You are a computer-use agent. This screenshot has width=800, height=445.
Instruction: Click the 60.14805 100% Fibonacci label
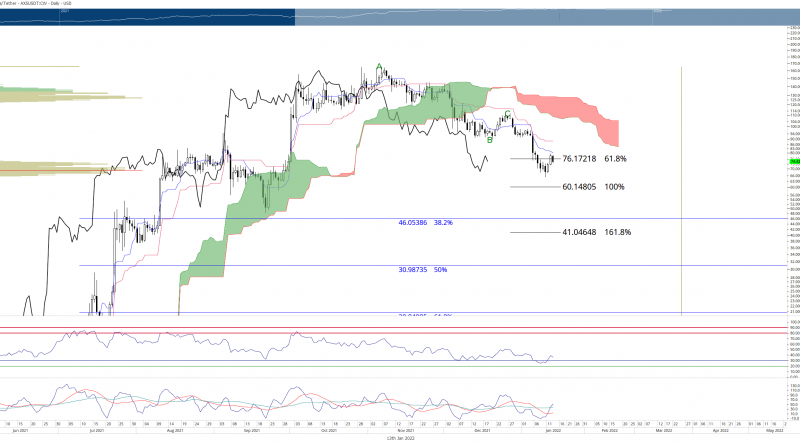coord(592,187)
